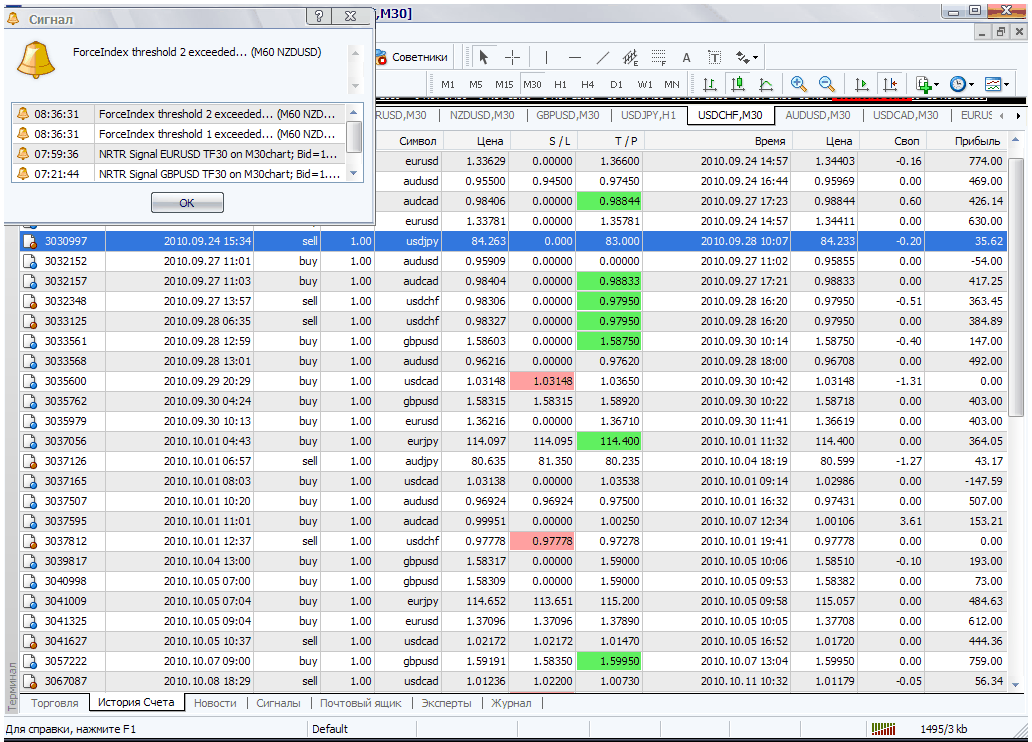Open the GBPUSD,M30 chart tab
This screenshot has height=742, width=1032.
click(567, 115)
